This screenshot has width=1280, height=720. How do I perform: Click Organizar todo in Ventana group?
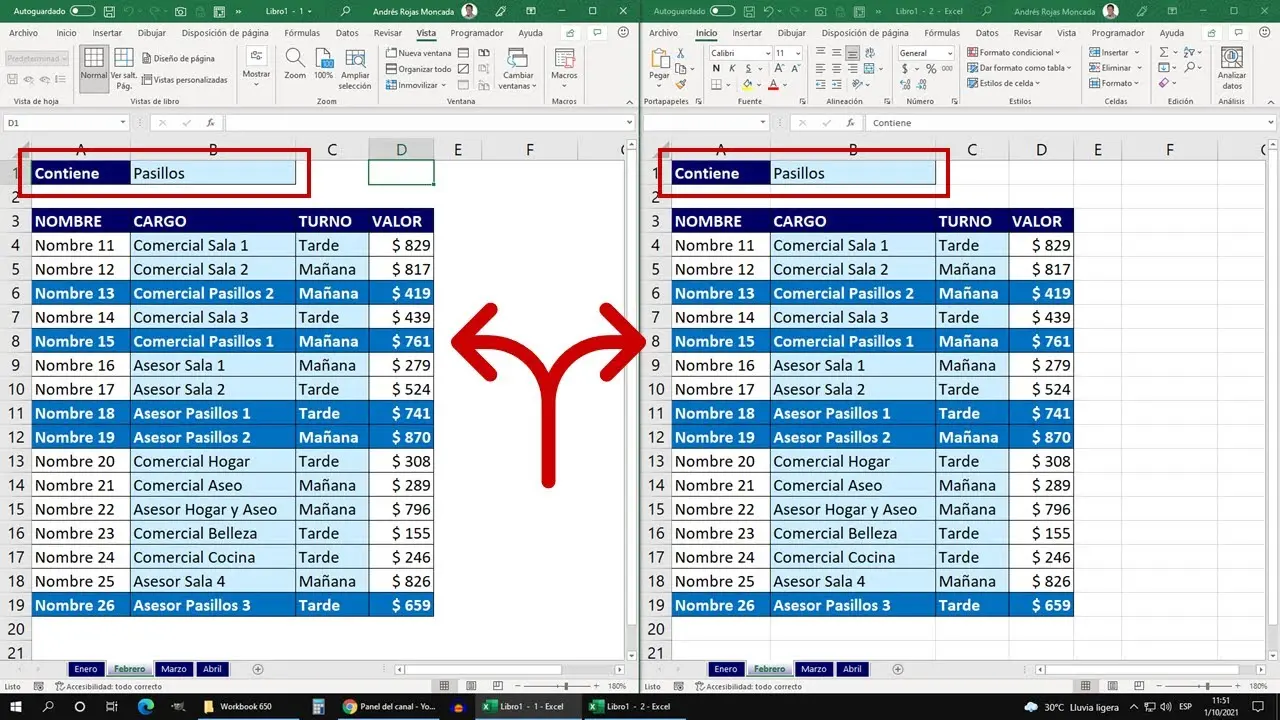(418, 69)
